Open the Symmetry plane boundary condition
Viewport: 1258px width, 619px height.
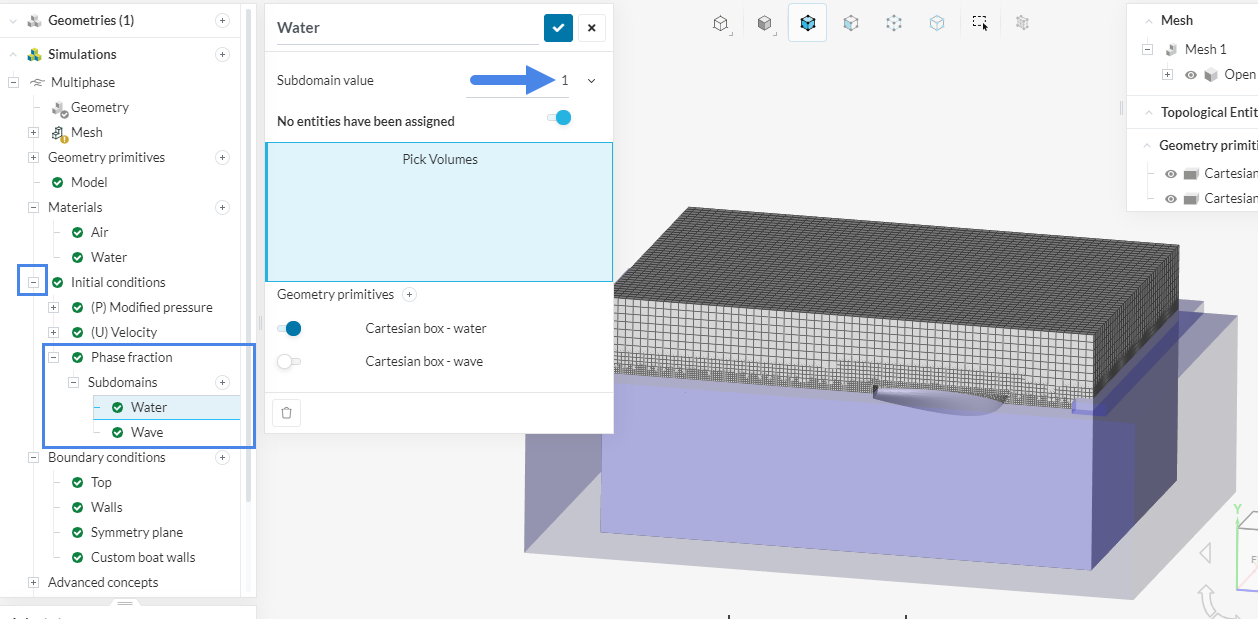click(136, 532)
